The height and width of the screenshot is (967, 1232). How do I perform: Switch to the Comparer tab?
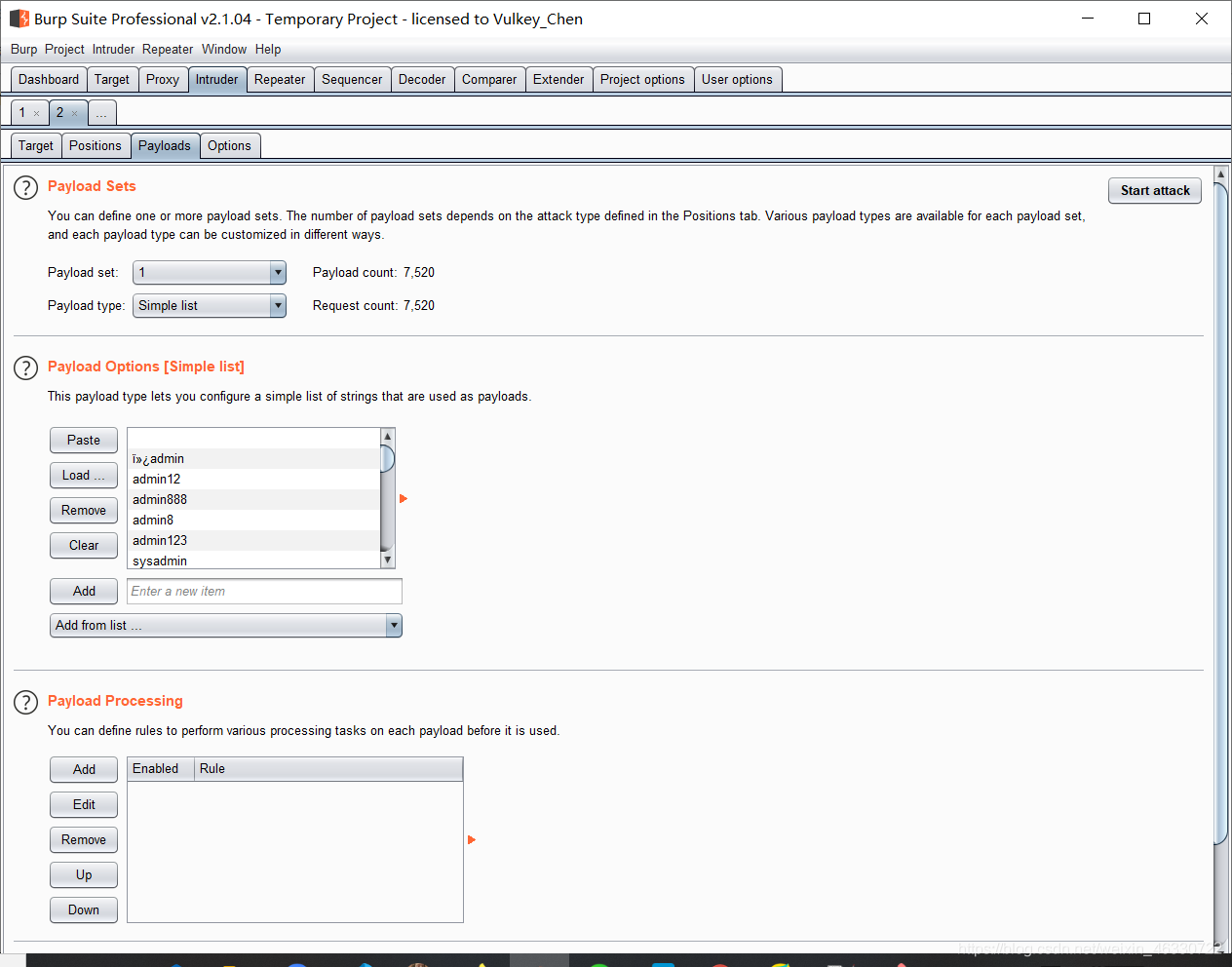coord(489,80)
